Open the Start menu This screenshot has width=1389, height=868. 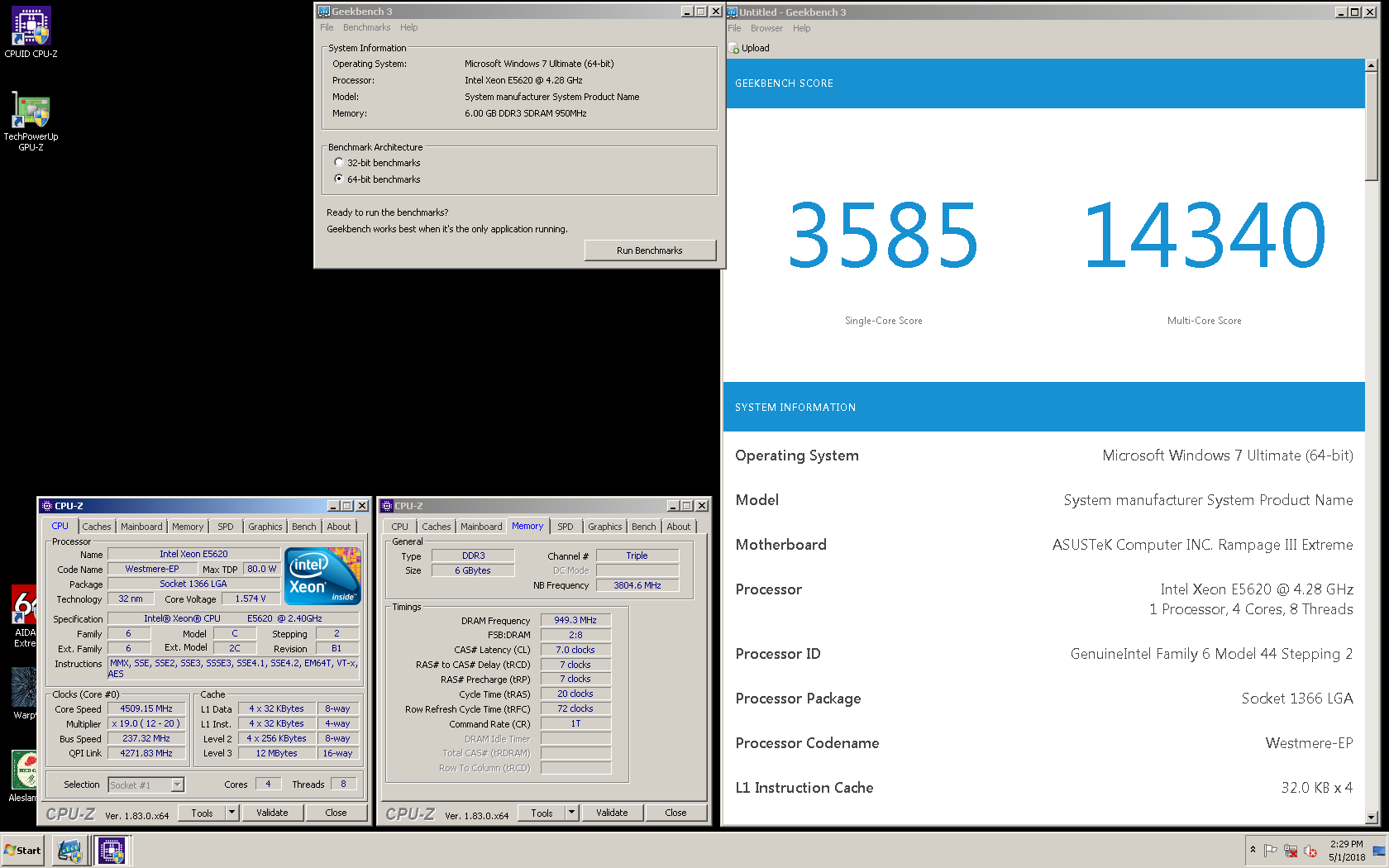pos(22,851)
